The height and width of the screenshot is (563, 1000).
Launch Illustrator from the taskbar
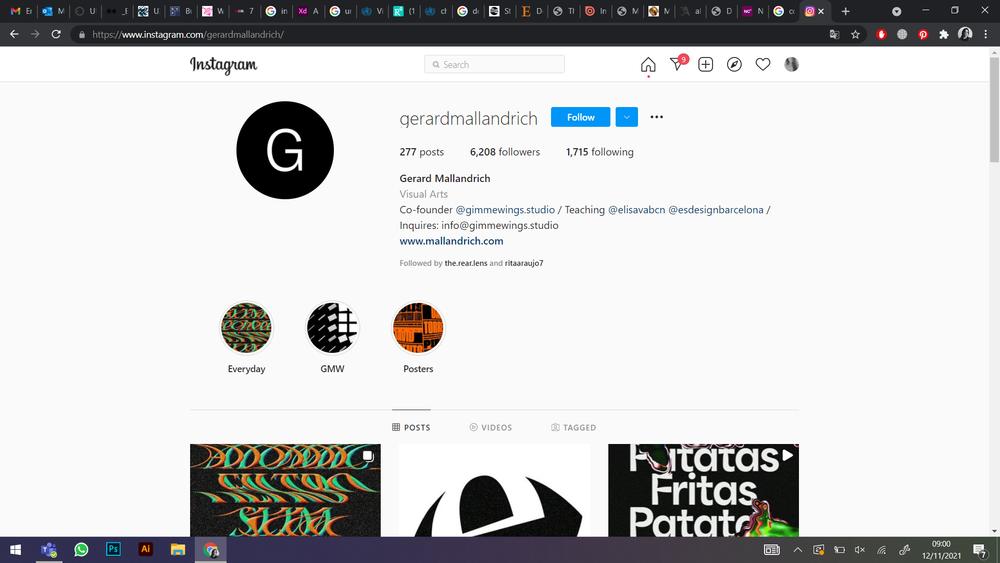tap(145, 549)
